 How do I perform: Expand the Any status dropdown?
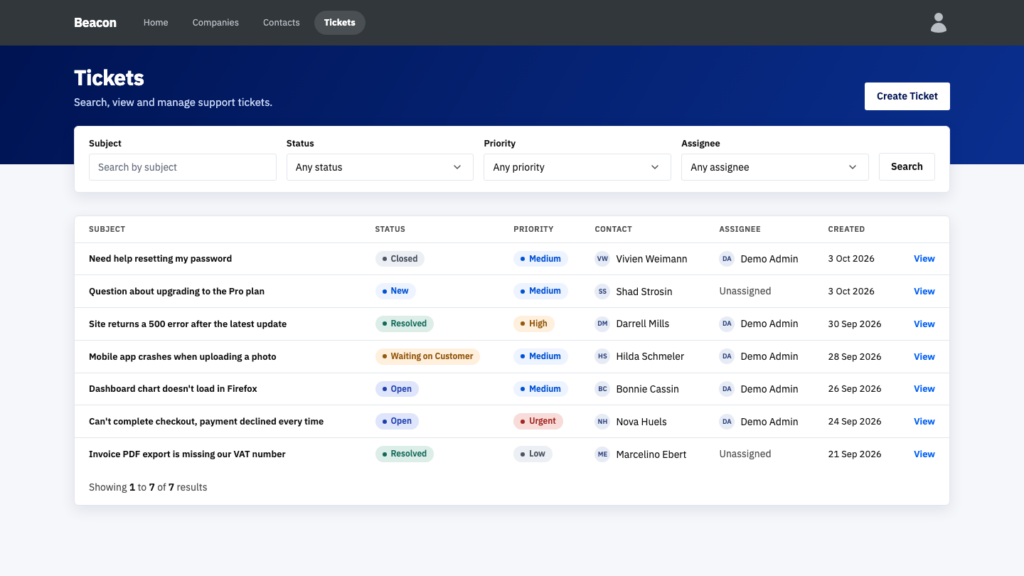tap(379, 167)
